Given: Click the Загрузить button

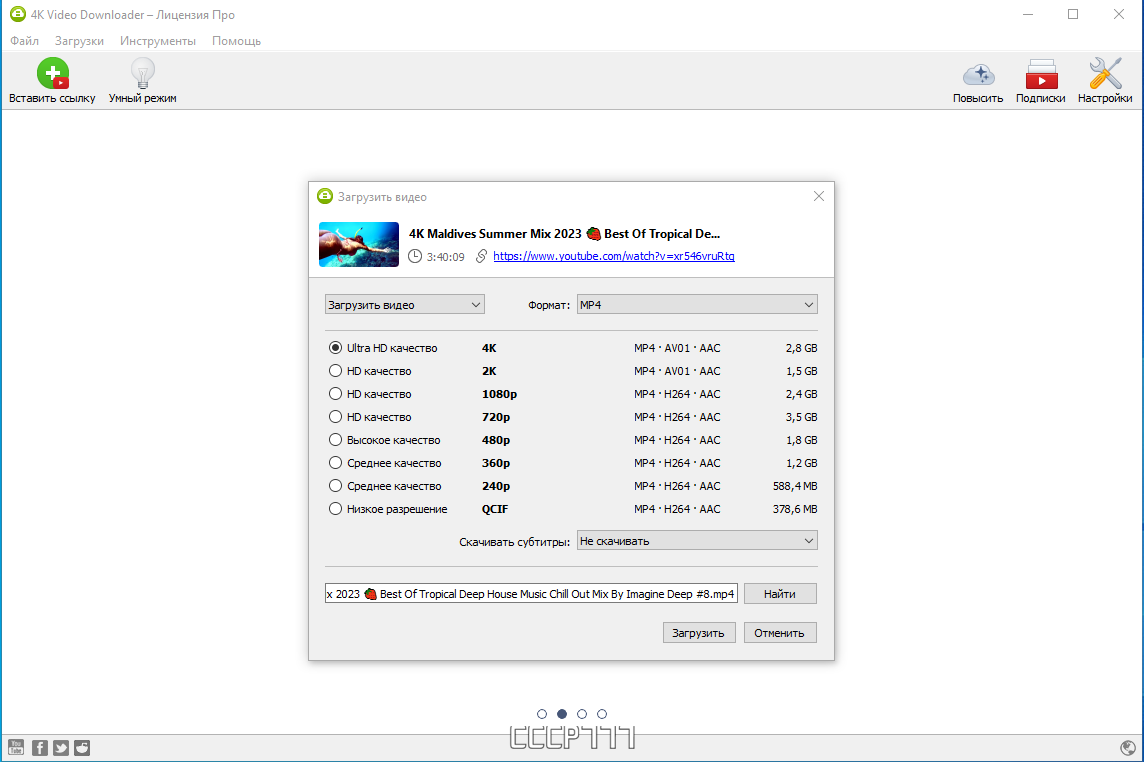Looking at the screenshot, I should coord(698,633).
